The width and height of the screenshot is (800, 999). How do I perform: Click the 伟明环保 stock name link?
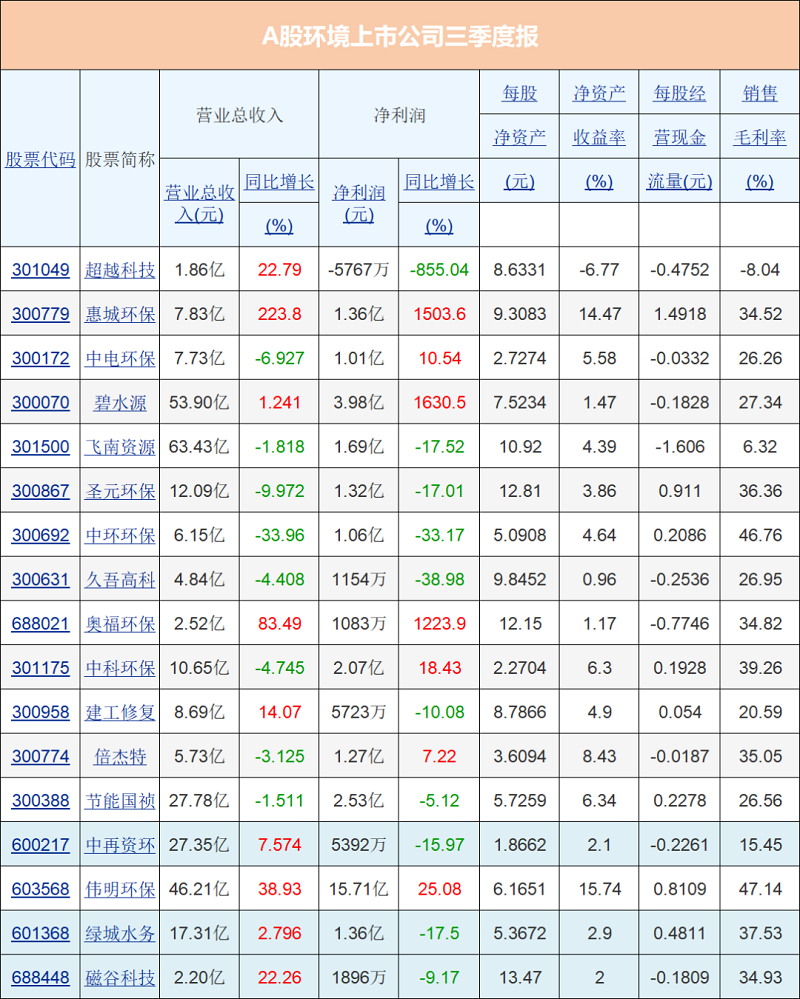(120, 889)
